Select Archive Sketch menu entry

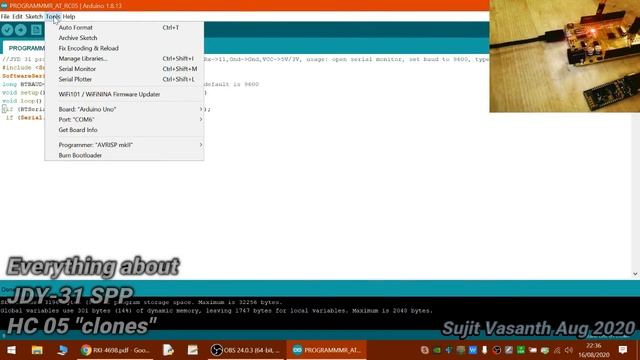[124, 38]
